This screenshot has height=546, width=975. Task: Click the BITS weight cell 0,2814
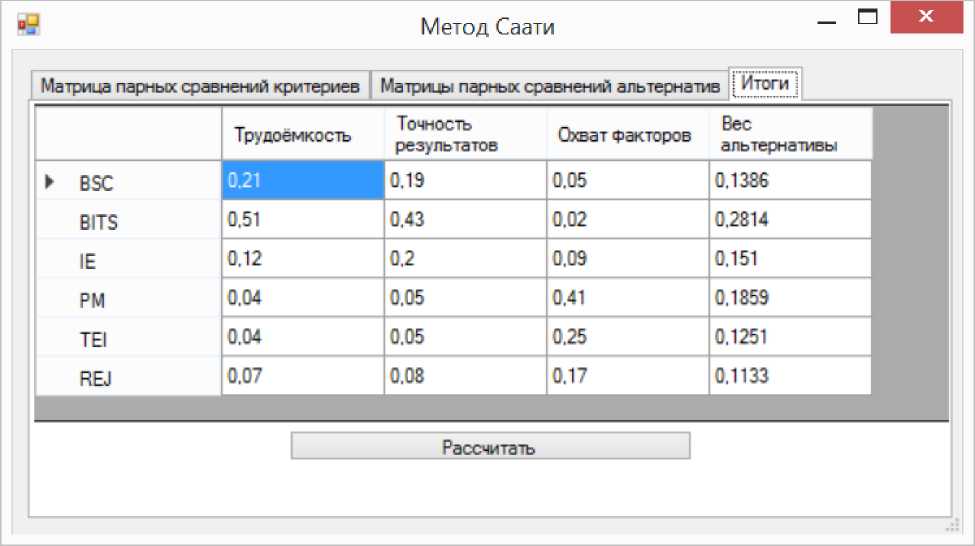click(x=790, y=220)
